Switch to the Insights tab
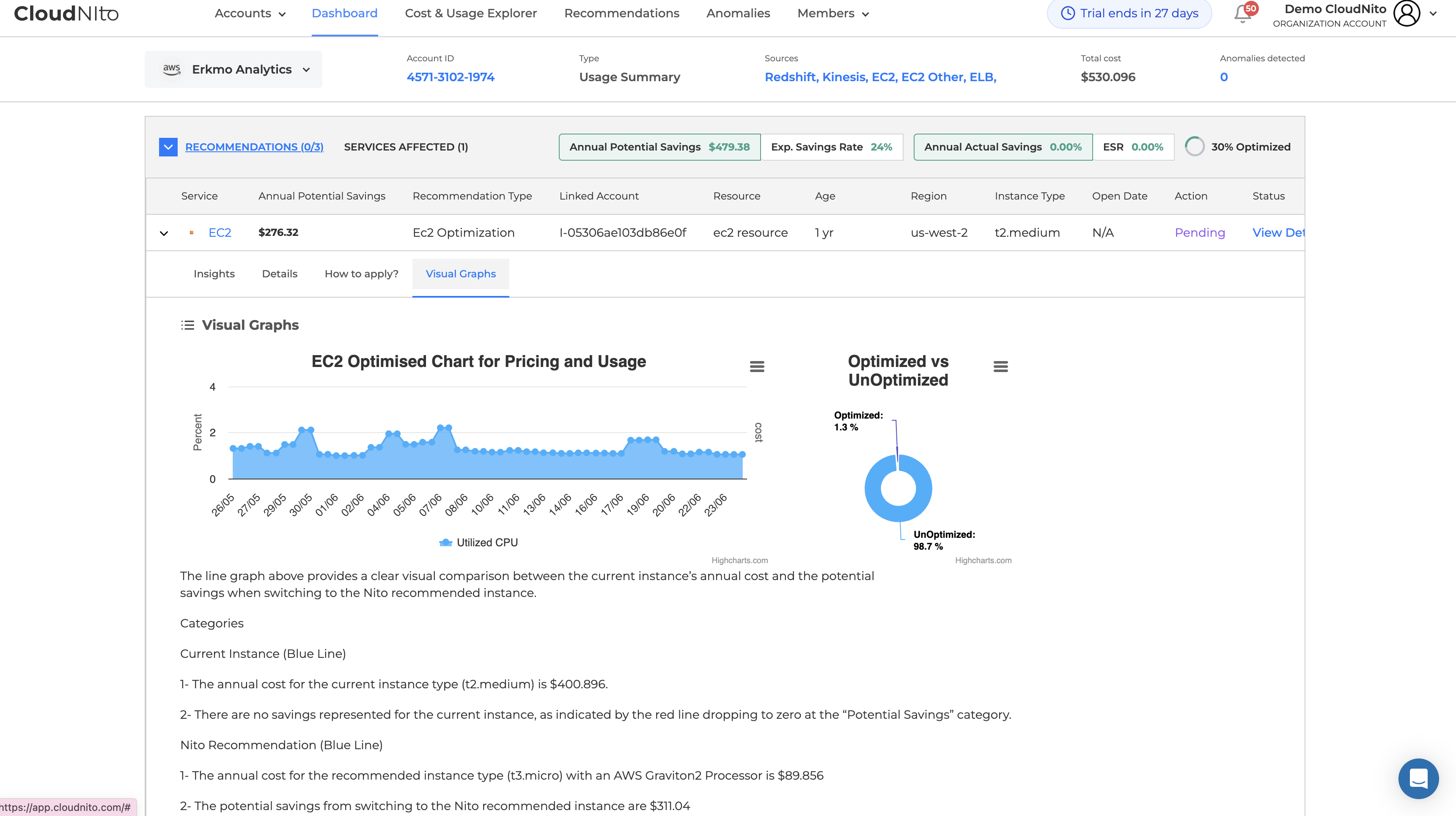 pyautogui.click(x=214, y=274)
